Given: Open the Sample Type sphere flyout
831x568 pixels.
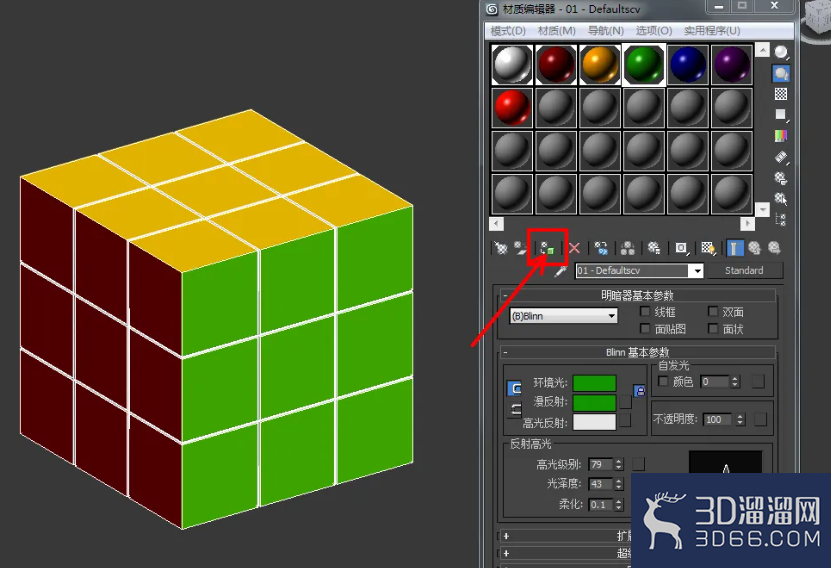Looking at the screenshot, I should click(781, 52).
